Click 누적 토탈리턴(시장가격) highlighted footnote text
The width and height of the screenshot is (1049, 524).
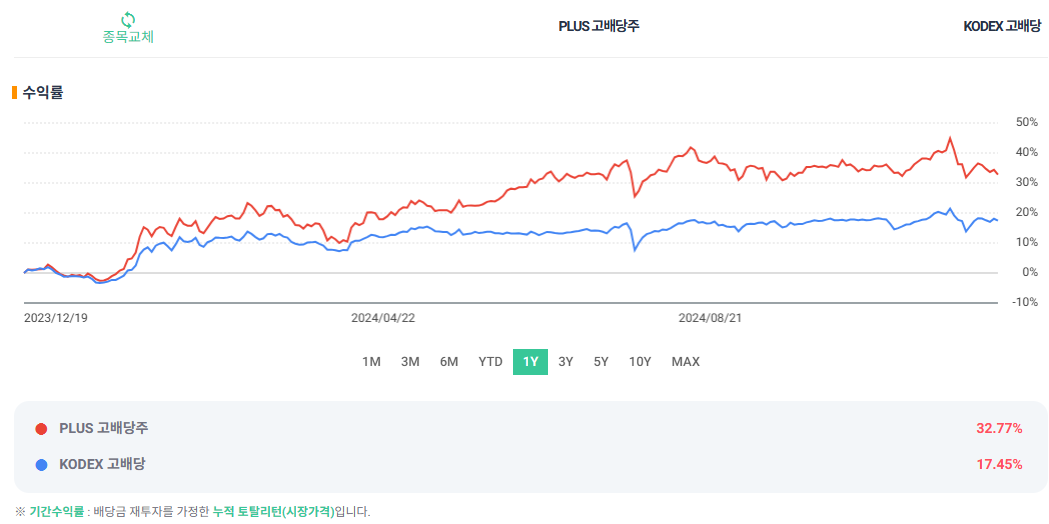[274, 512]
